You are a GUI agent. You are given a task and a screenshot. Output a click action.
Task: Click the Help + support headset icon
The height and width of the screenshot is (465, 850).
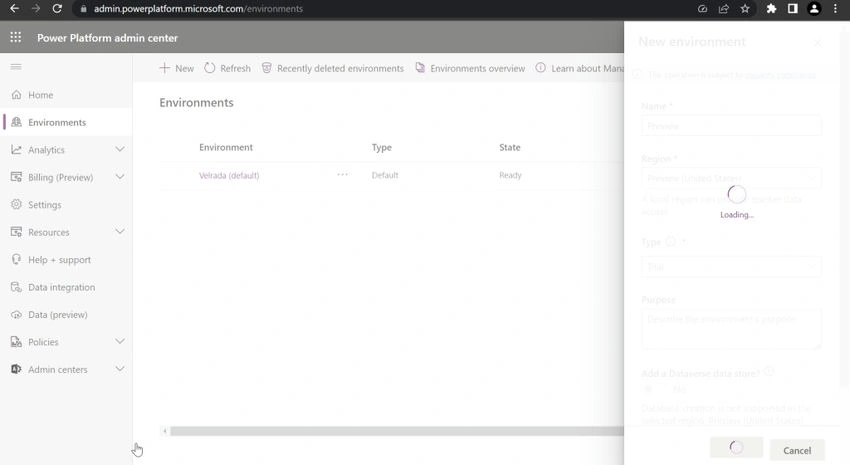coord(16,260)
